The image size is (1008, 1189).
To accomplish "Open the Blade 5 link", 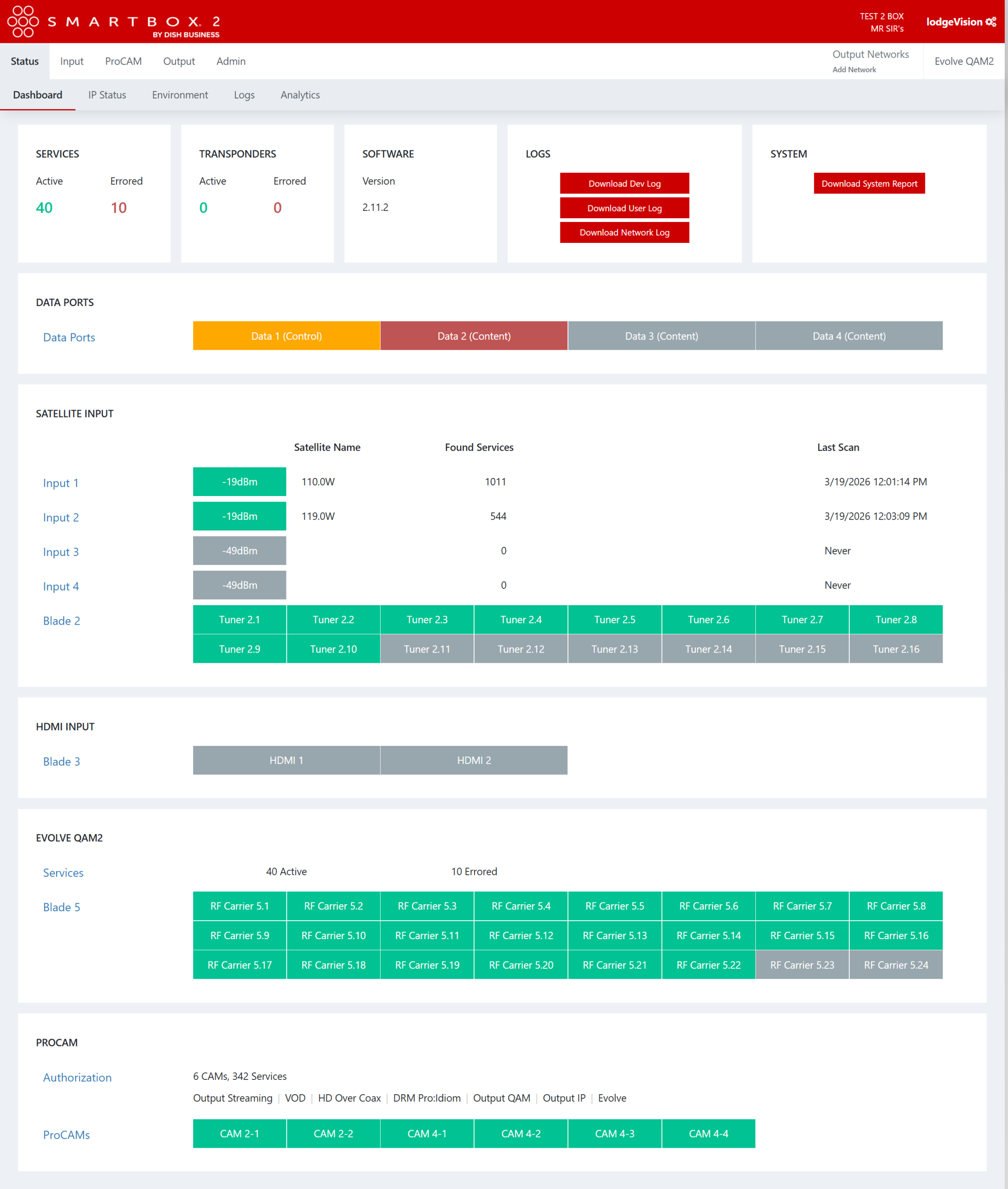I will pyautogui.click(x=61, y=907).
